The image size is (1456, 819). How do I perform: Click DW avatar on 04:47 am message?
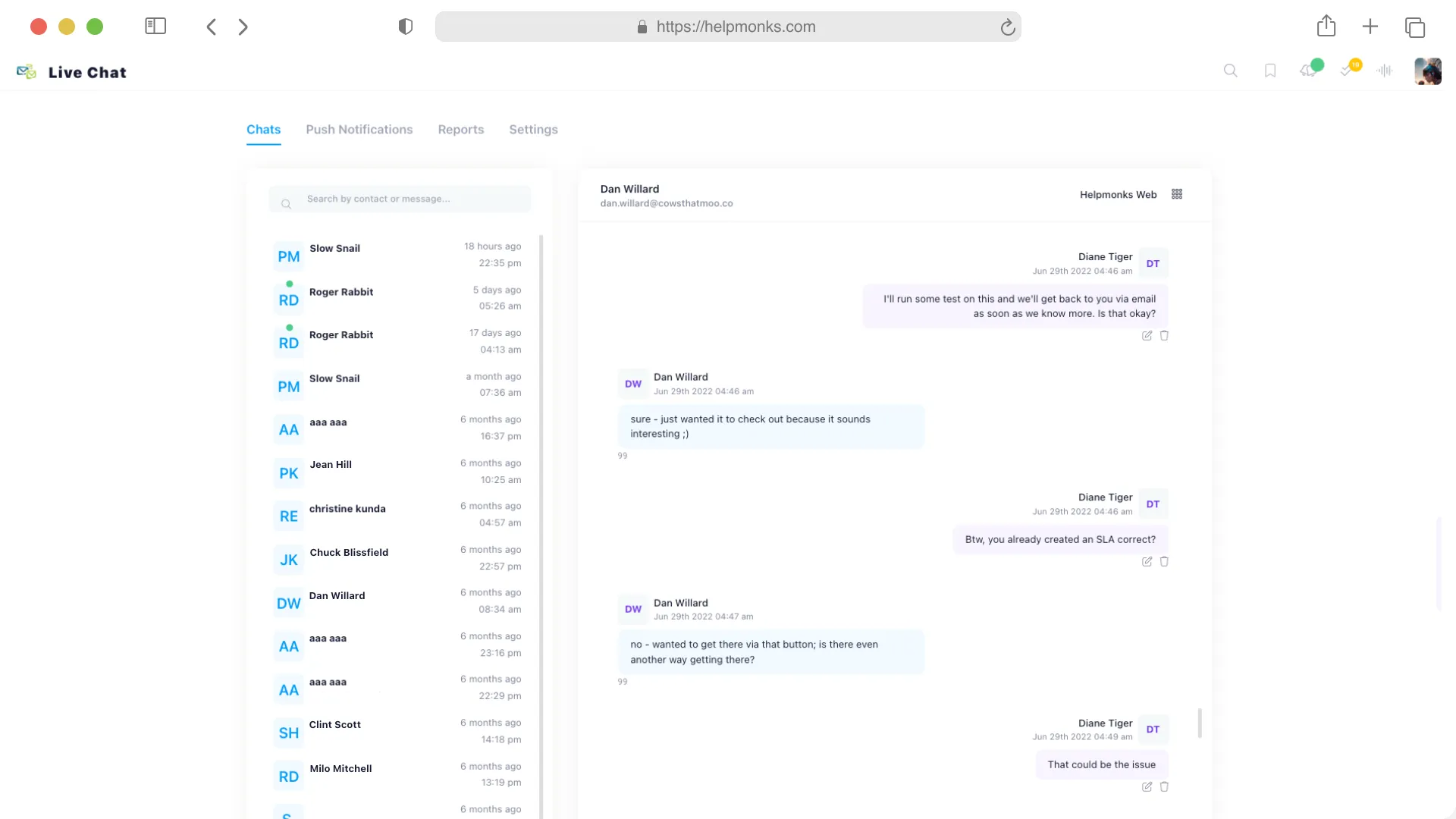point(632,609)
